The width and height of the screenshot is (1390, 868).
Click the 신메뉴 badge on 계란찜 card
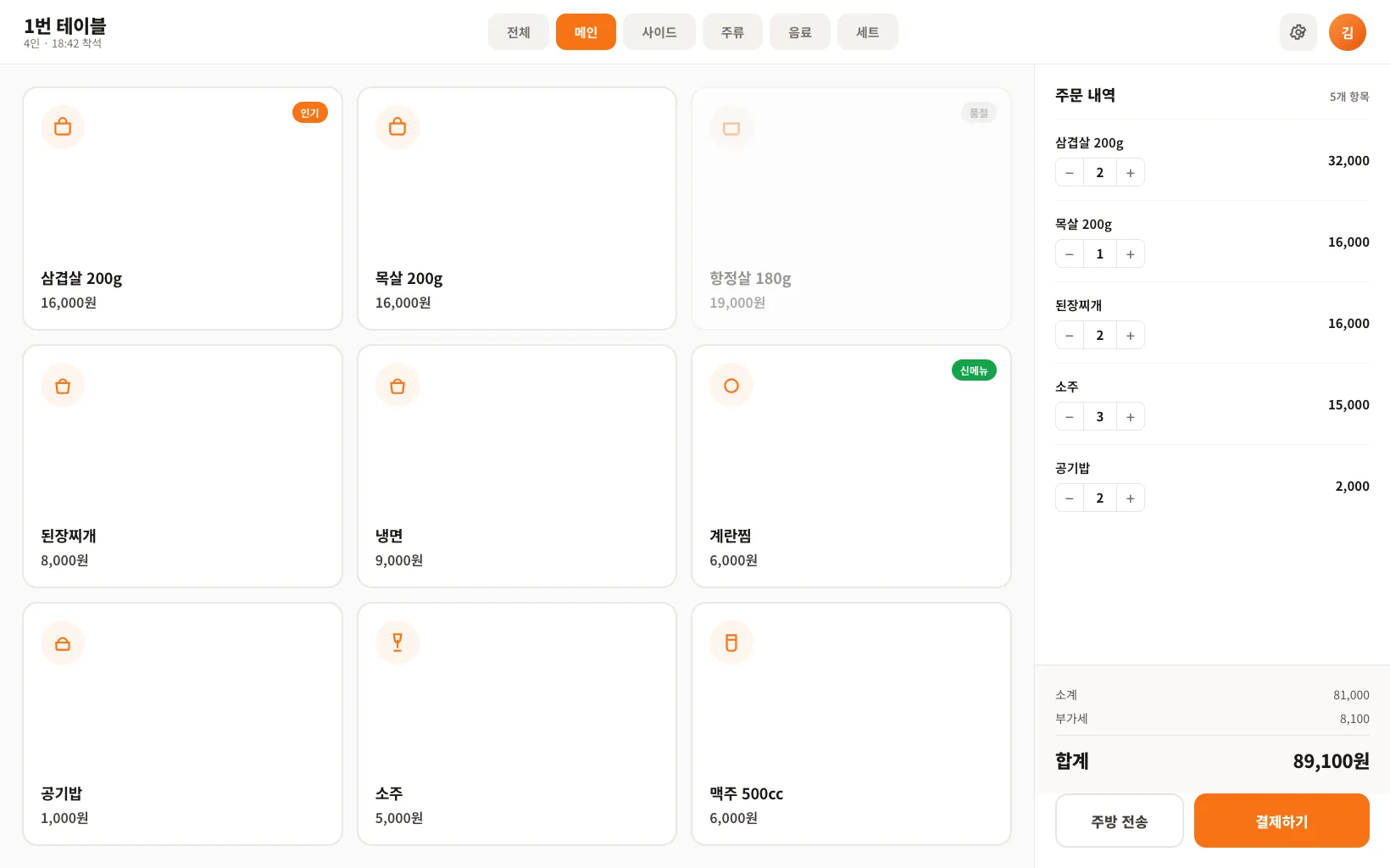click(974, 370)
